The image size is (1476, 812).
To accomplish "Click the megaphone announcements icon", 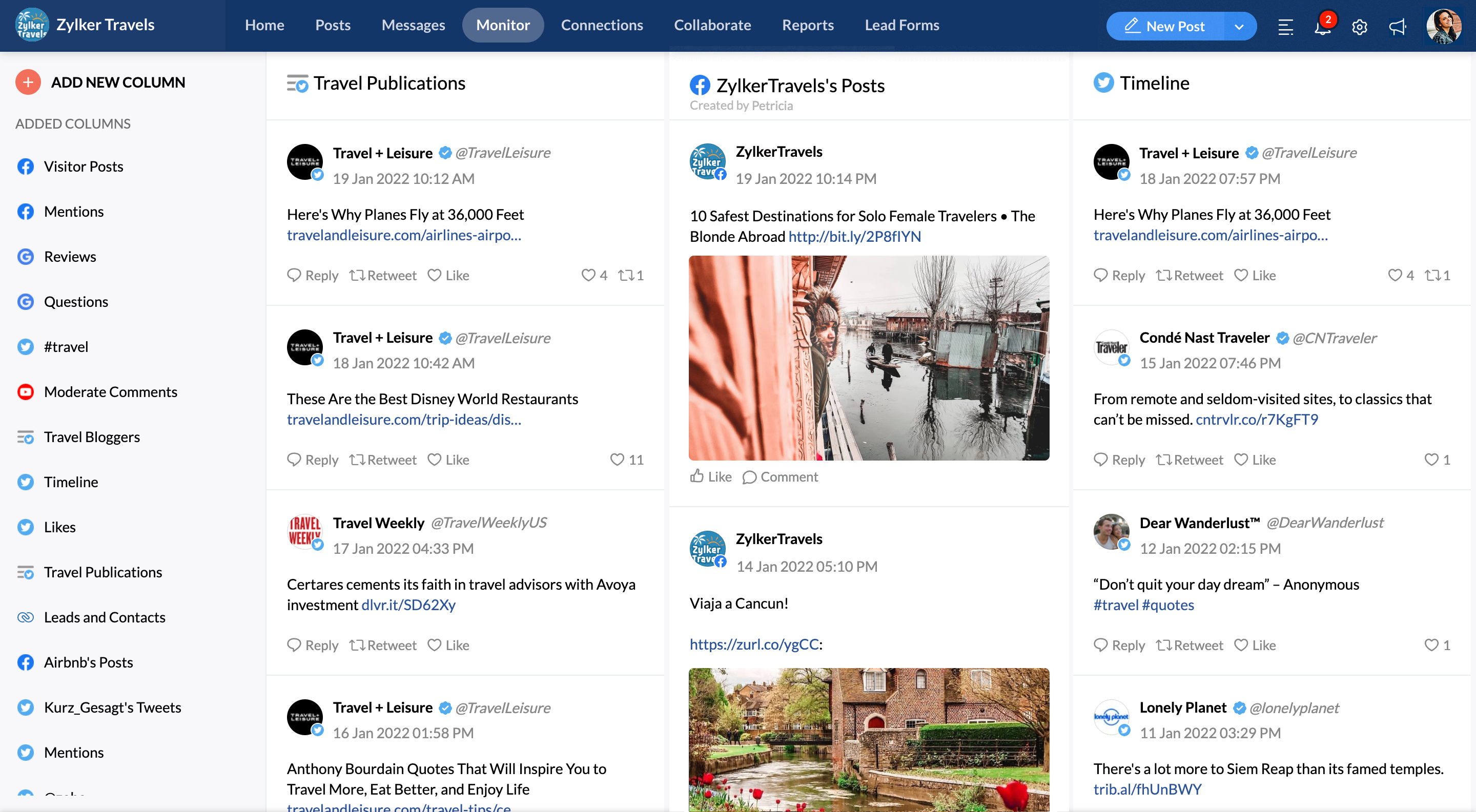I will coord(1397,27).
